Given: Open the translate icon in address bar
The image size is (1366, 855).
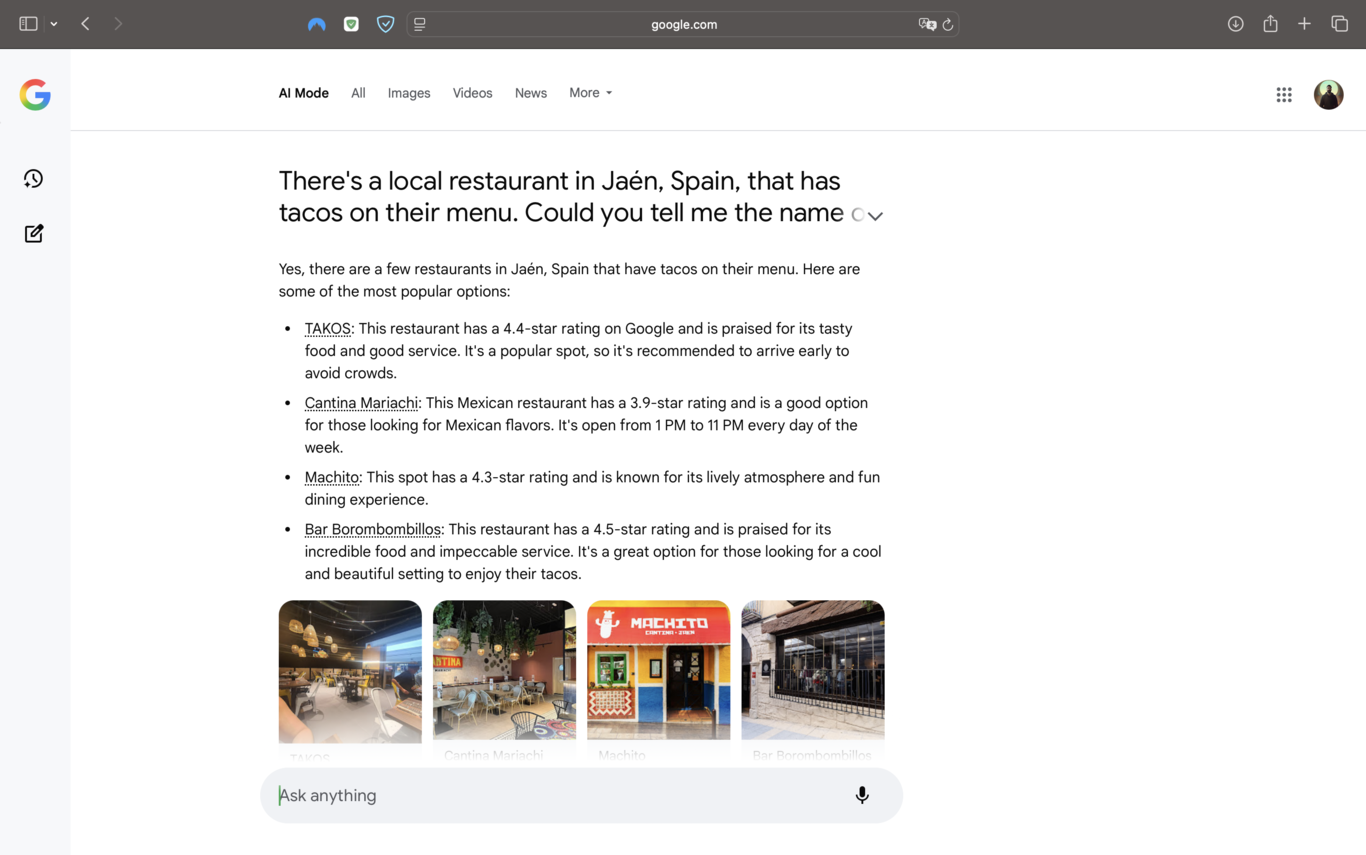Looking at the screenshot, I should tap(927, 24).
